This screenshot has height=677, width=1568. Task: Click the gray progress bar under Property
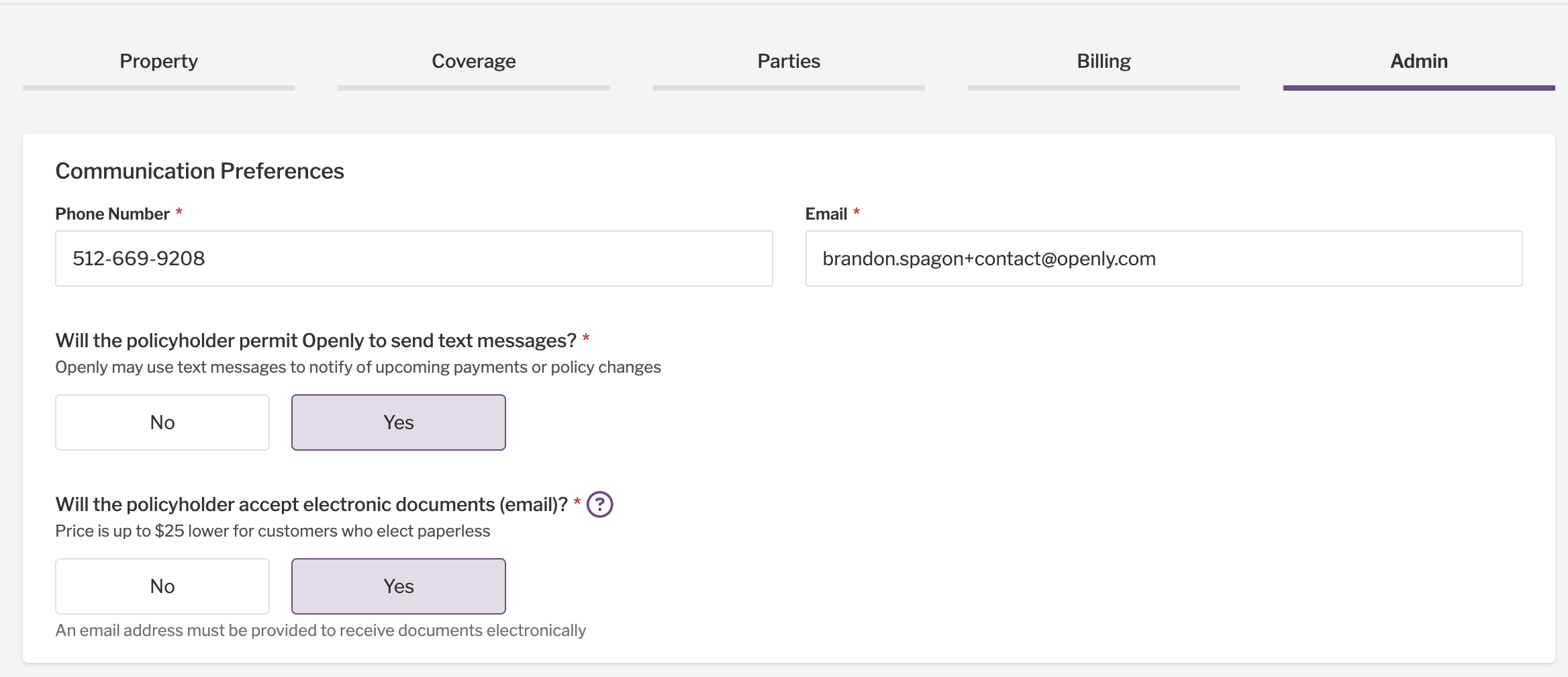pos(158,88)
